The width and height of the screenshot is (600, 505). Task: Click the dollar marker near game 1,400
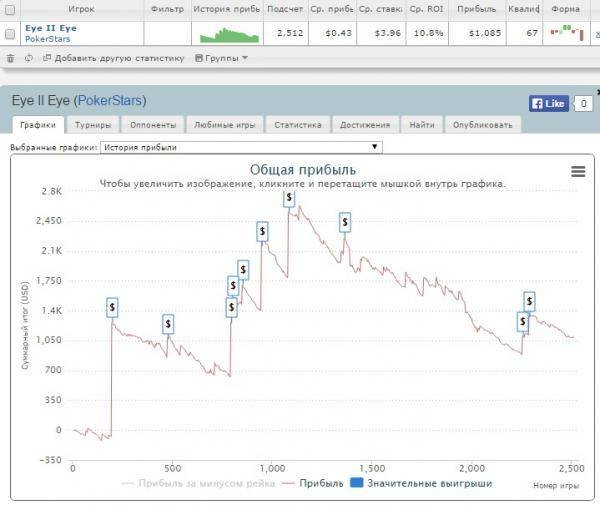[x=345, y=222]
